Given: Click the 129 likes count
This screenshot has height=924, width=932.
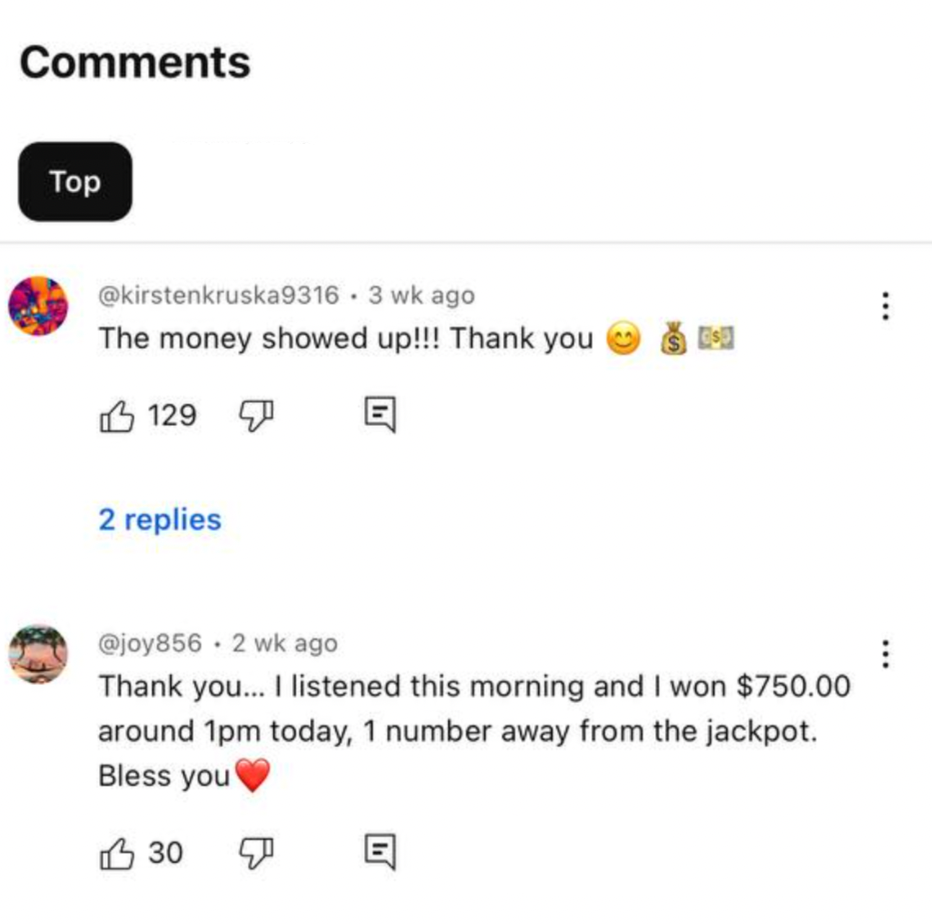Looking at the screenshot, I should (x=172, y=415).
